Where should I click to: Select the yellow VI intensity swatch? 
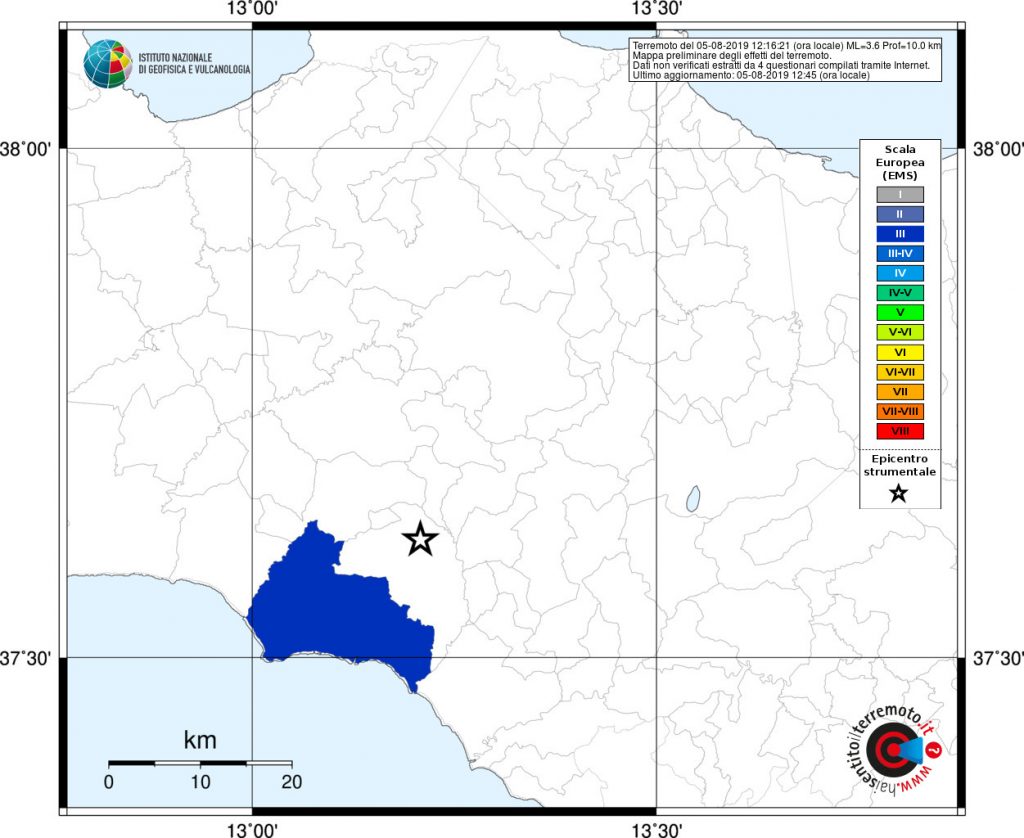pos(900,353)
